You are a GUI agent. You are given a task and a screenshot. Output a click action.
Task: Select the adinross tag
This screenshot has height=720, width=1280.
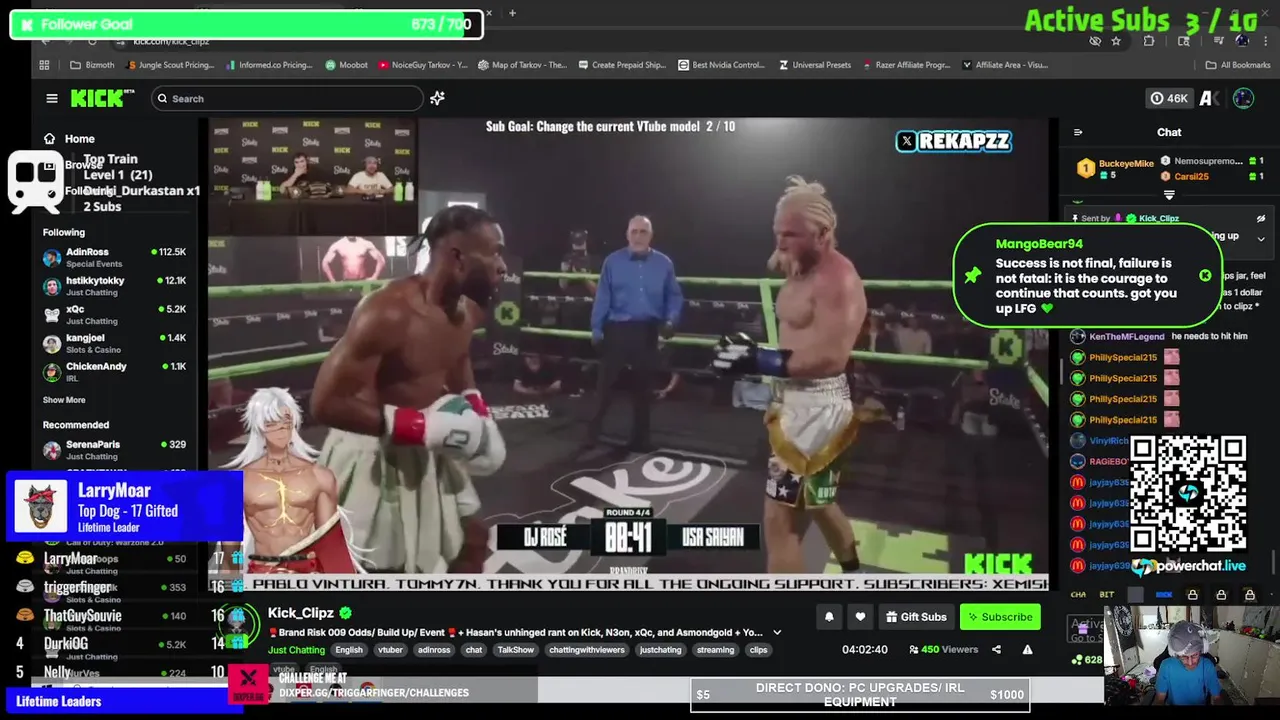point(434,650)
